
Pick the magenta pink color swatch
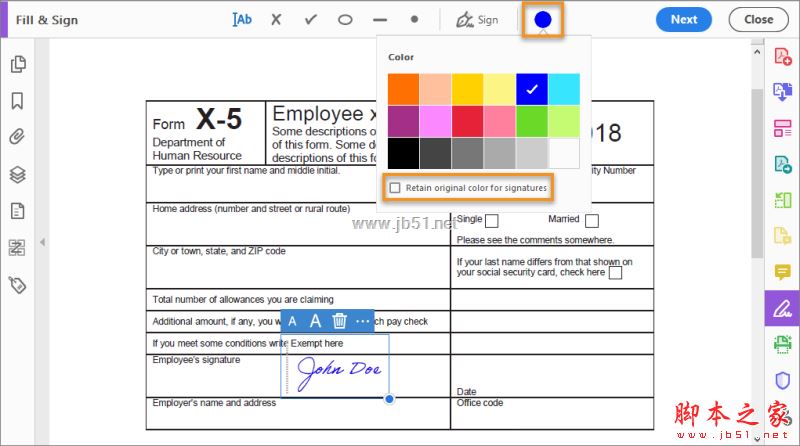pos(436,121)
